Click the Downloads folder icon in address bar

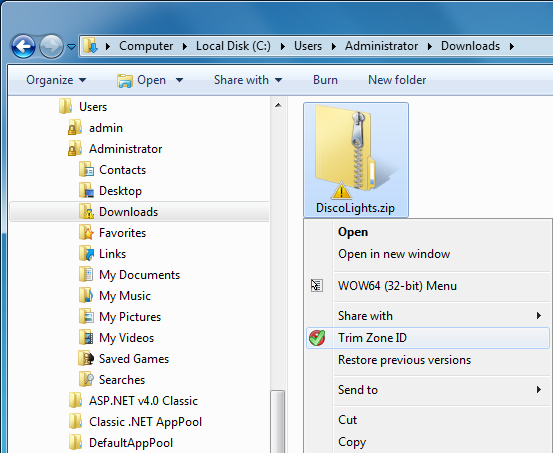point(90,46)
